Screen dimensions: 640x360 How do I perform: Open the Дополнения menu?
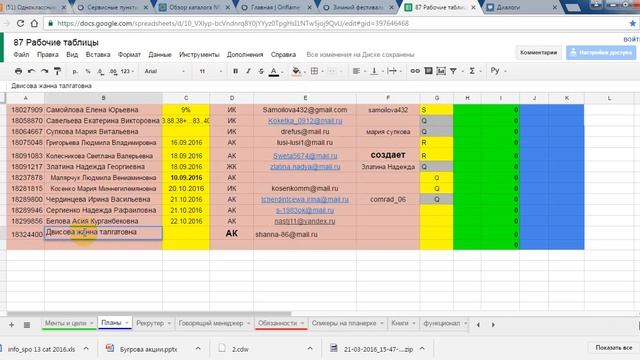tap(245, 54)
